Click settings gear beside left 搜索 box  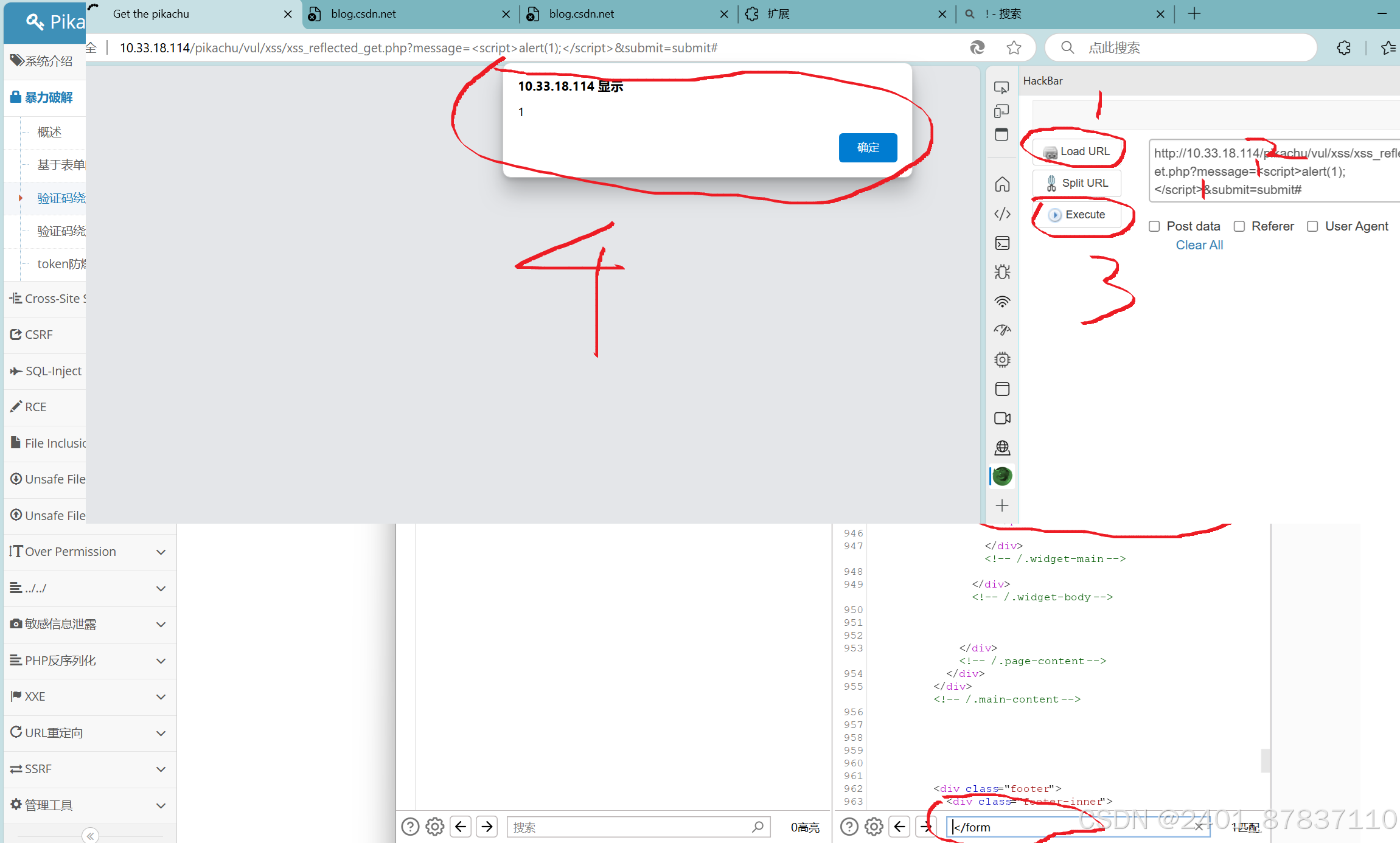(x=435, y=827)
